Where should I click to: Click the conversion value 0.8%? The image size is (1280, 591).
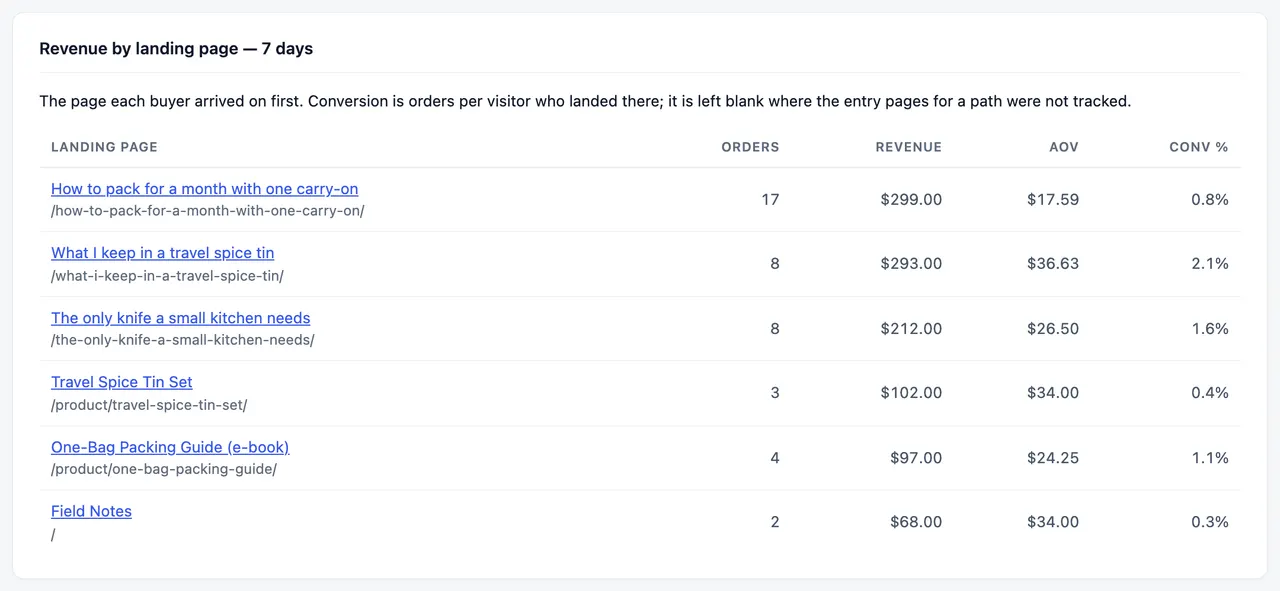click(x=1210, y=200)
